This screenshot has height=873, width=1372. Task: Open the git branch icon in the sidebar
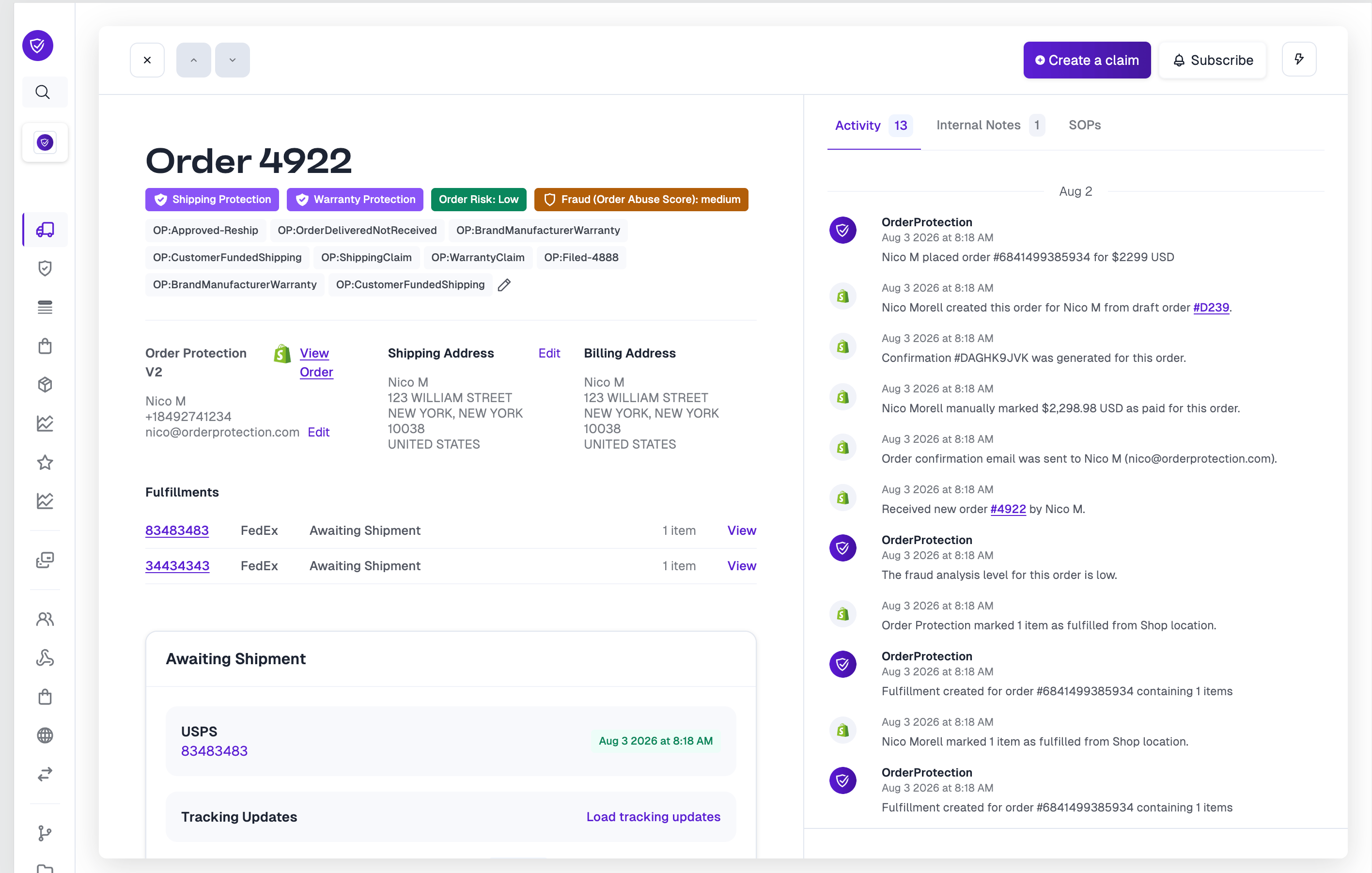coord(45,833)
